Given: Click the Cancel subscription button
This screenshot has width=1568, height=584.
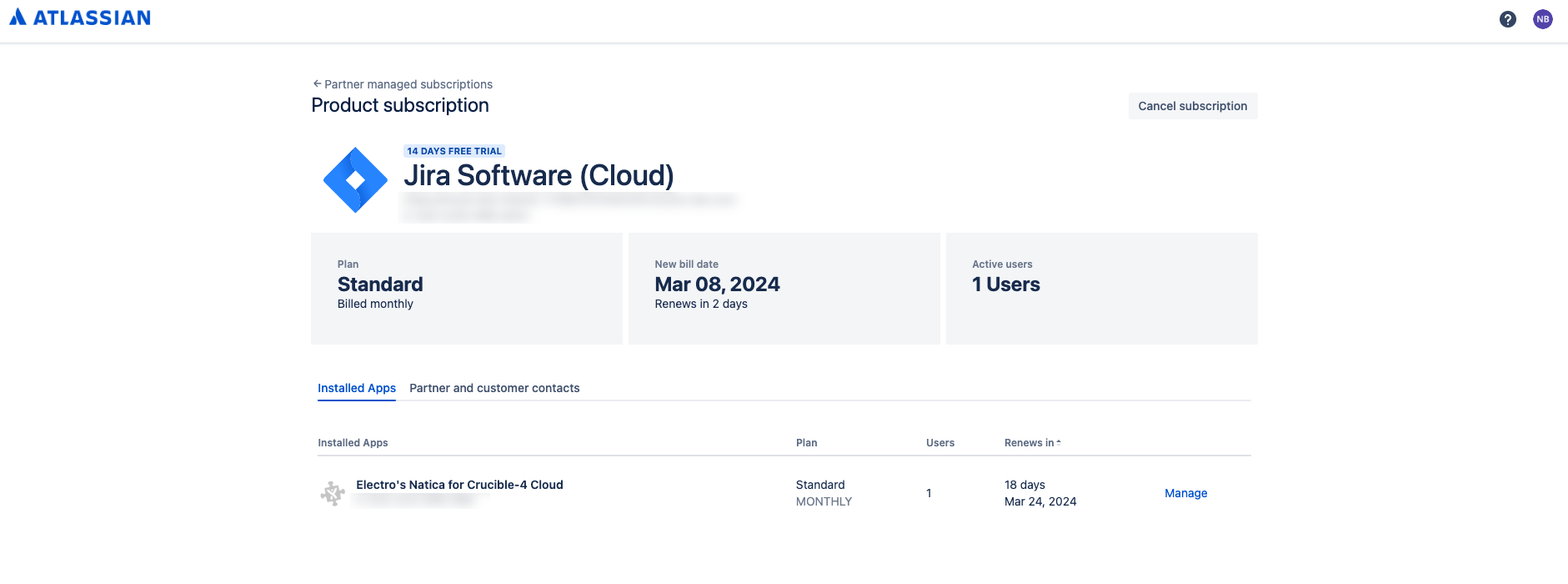Looking at the screenshot, I should click(1193, 106).
